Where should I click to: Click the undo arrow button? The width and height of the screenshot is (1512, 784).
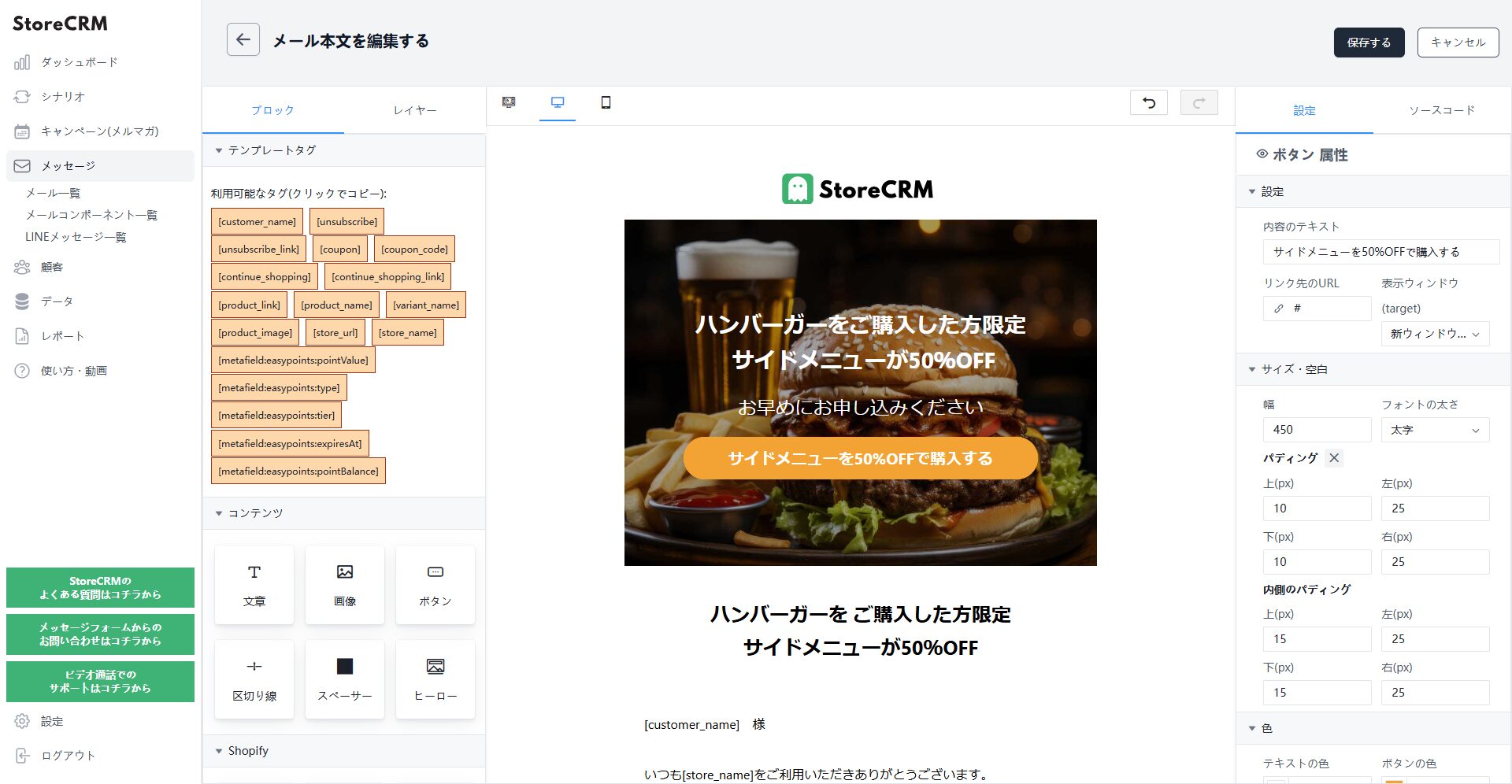coord(1149,102)
